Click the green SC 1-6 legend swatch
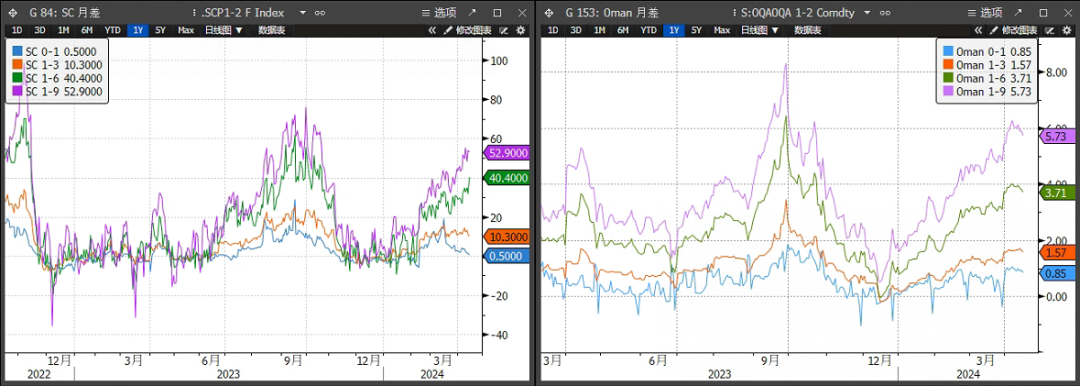 17,78
